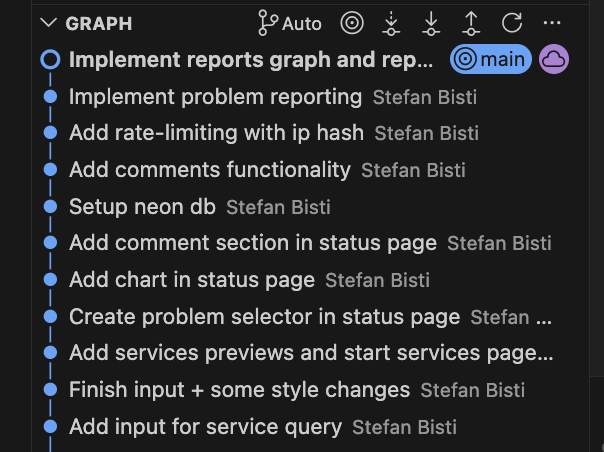Click the hollow HEAD commit circle

50,60
